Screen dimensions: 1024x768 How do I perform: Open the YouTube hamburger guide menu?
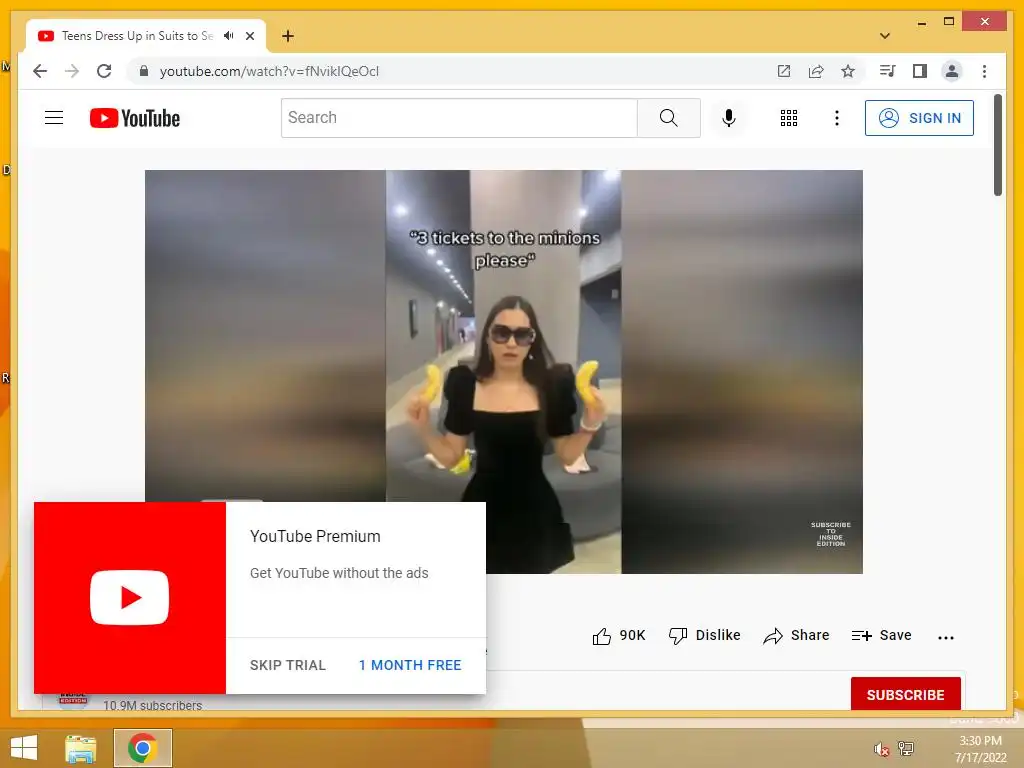[54, 118]
